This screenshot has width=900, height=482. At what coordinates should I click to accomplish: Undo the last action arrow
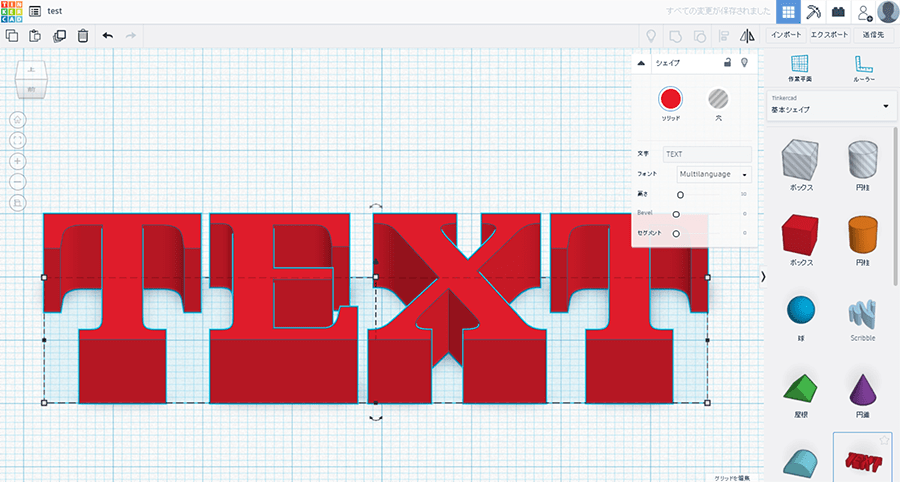[x=108, y=36]
